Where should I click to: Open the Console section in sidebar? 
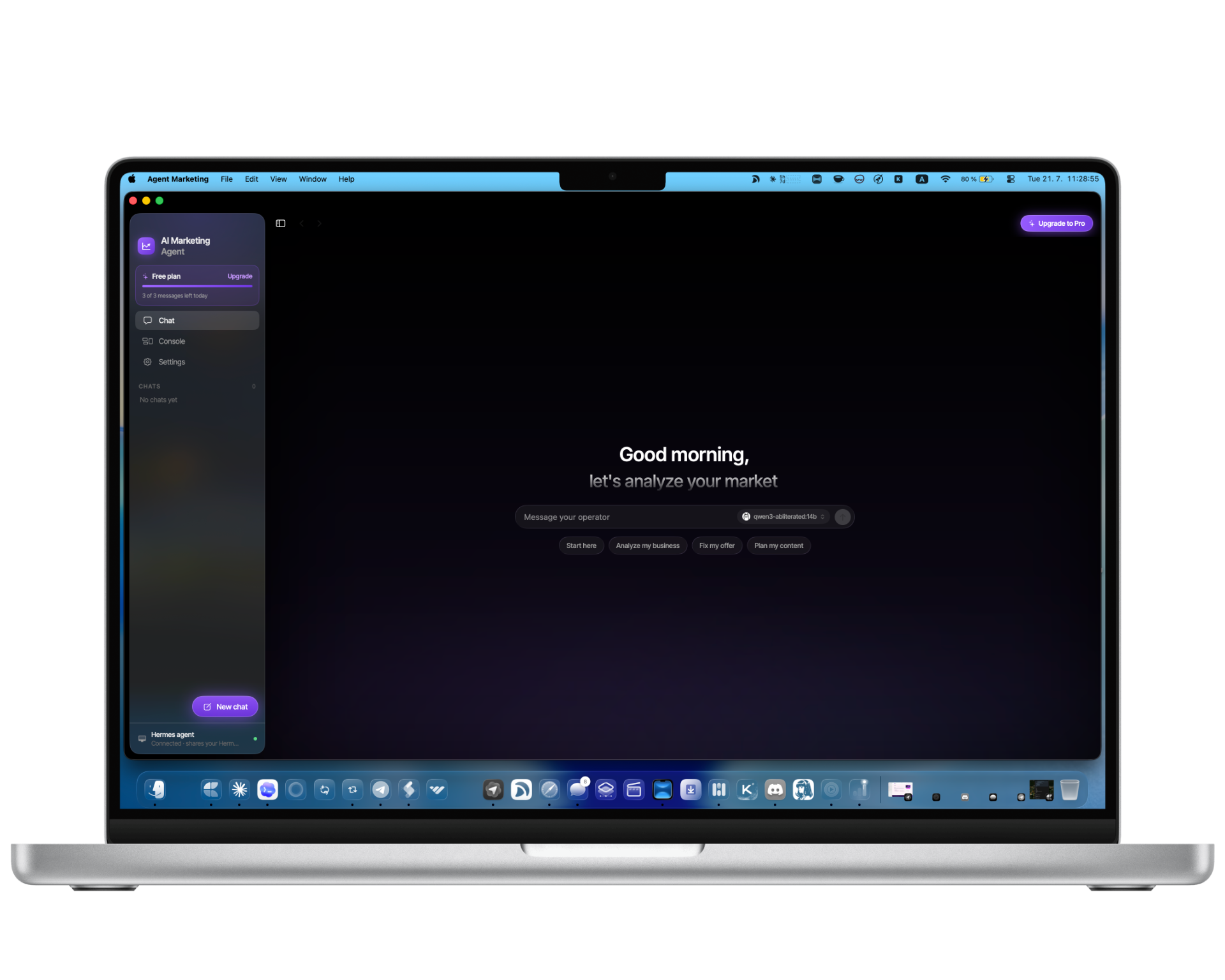coord(197,341)
